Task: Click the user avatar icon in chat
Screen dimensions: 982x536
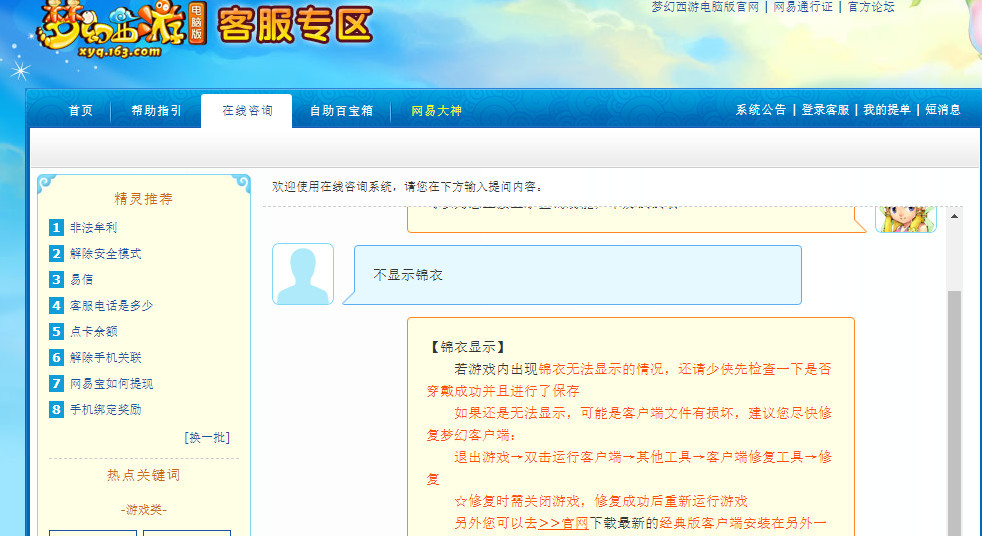Action: 303,274
